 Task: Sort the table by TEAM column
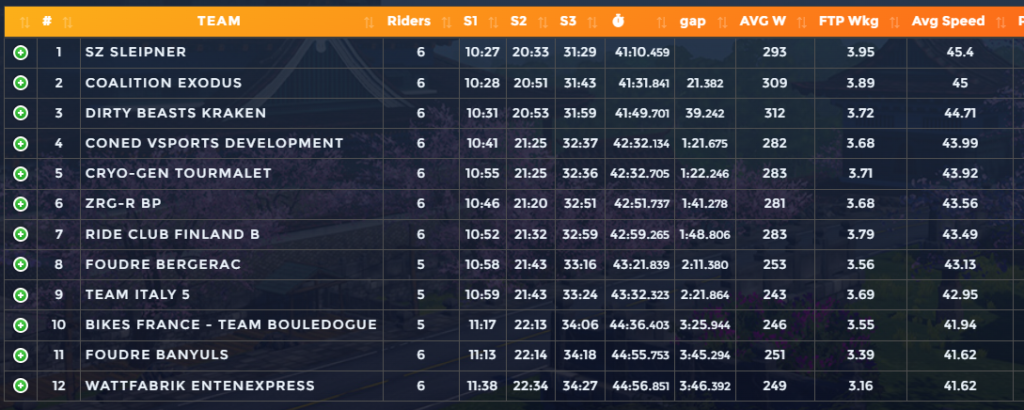pos(218,21)
